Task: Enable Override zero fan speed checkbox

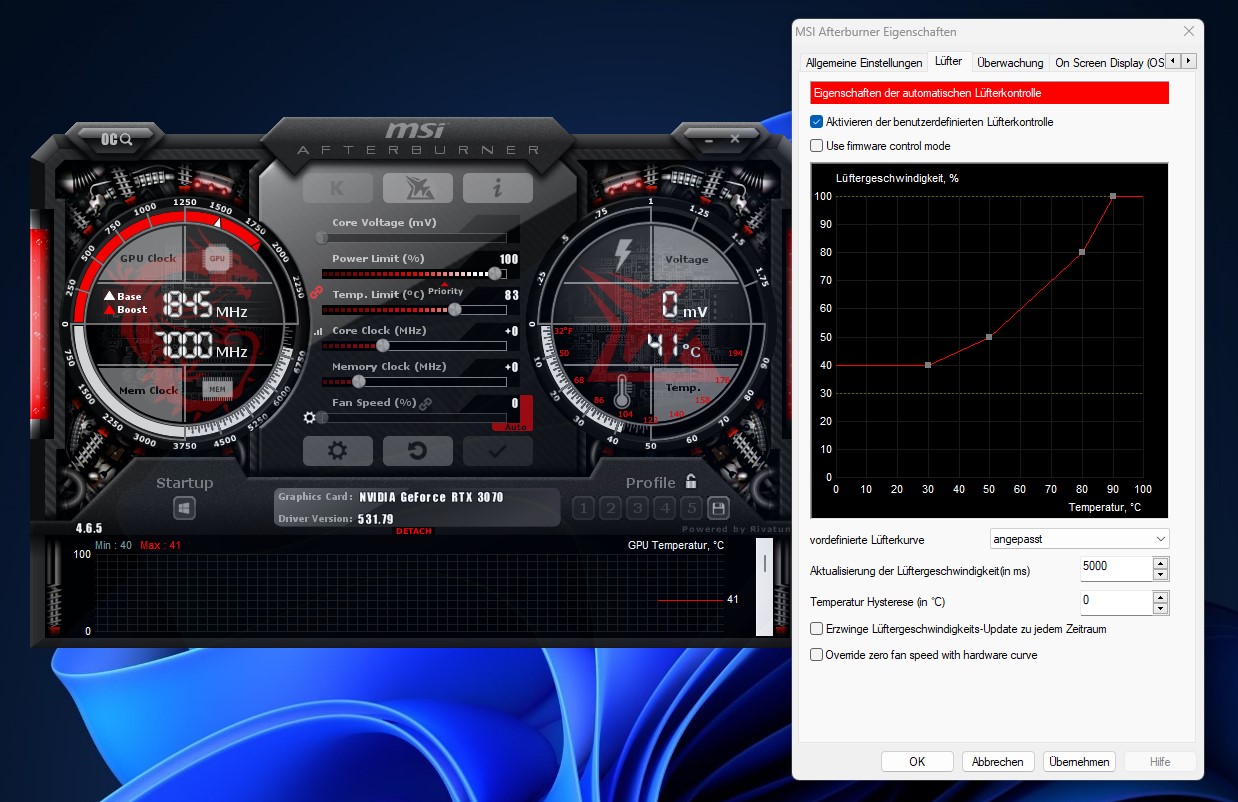Action: point(817,655)
